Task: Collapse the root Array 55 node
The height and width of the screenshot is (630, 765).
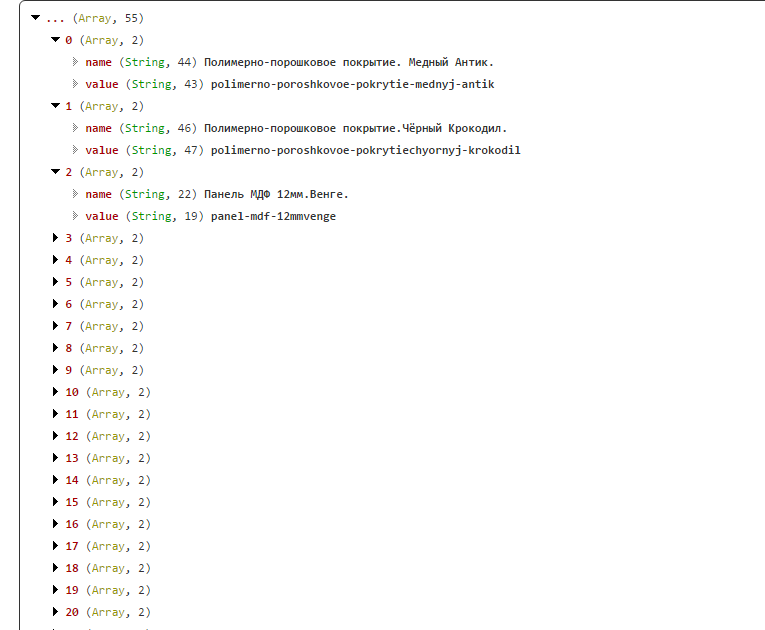Action: pyautogui.click(x=36, y=18)
